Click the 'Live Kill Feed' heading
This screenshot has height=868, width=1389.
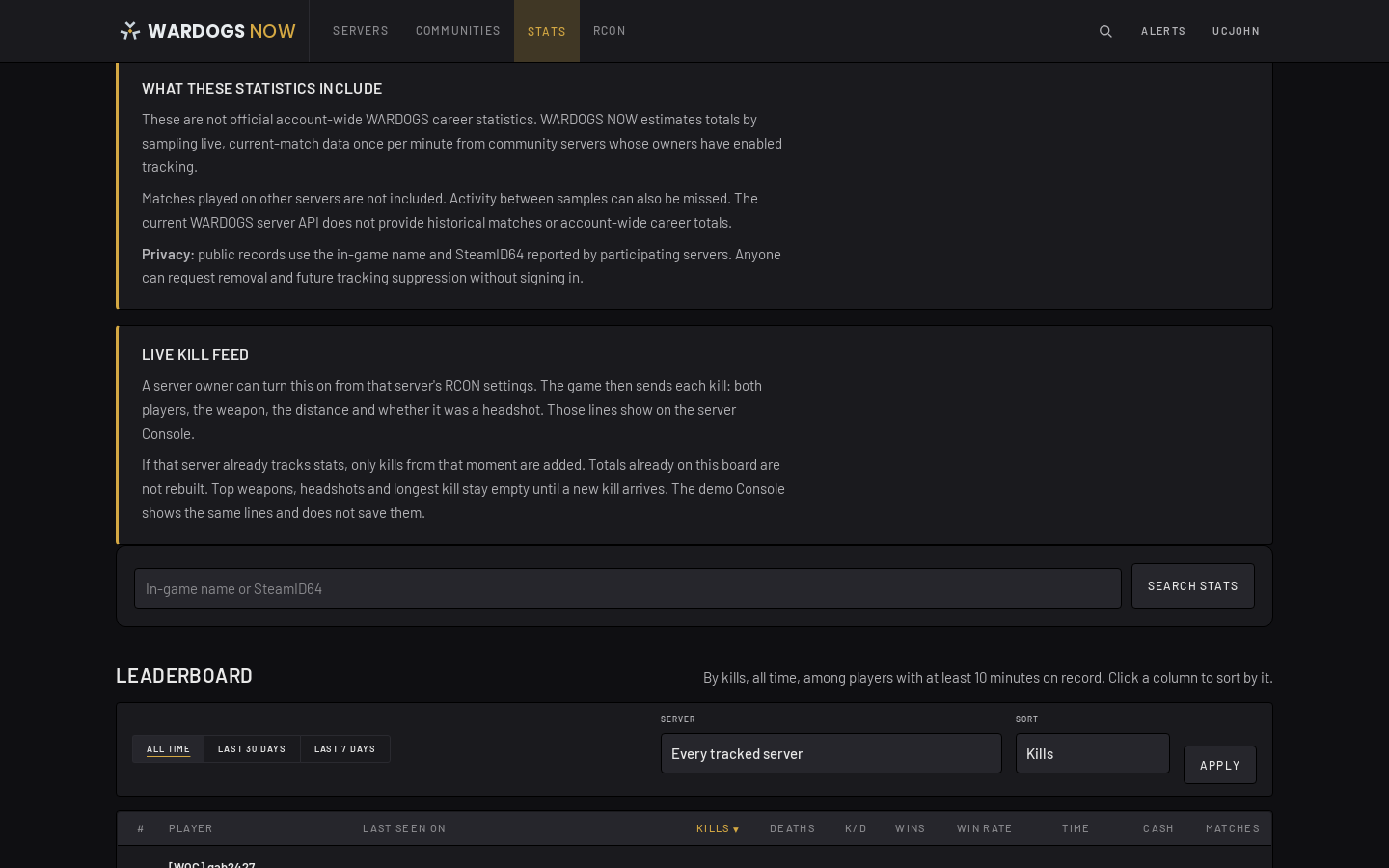195,354
